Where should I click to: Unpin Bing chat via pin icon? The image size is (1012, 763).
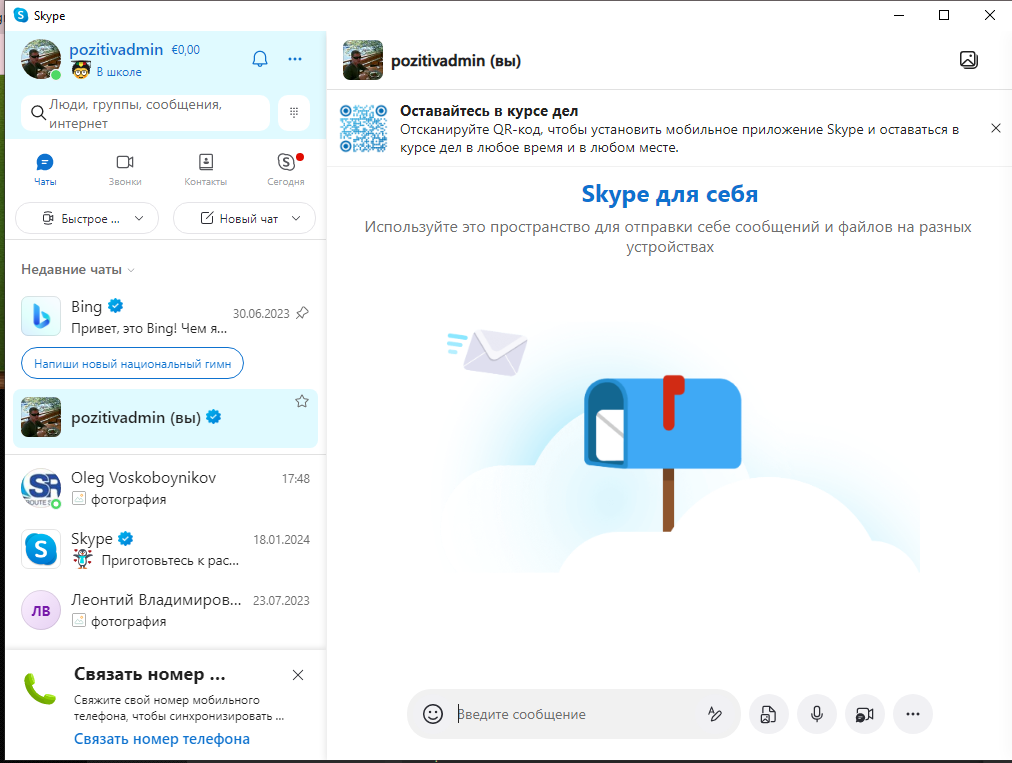click(302, 313)
